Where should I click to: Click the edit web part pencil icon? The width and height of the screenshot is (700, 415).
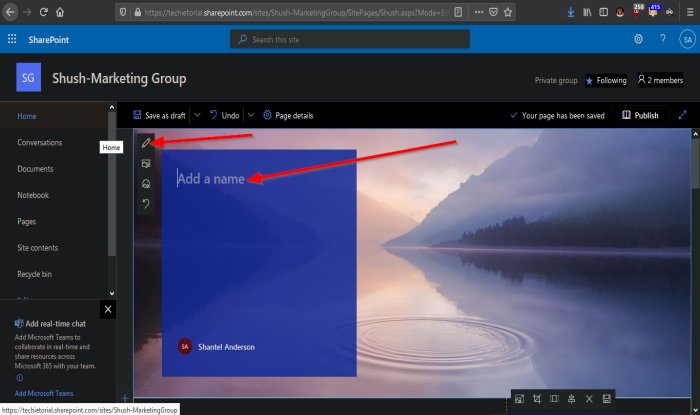click(x=146, y=143)
